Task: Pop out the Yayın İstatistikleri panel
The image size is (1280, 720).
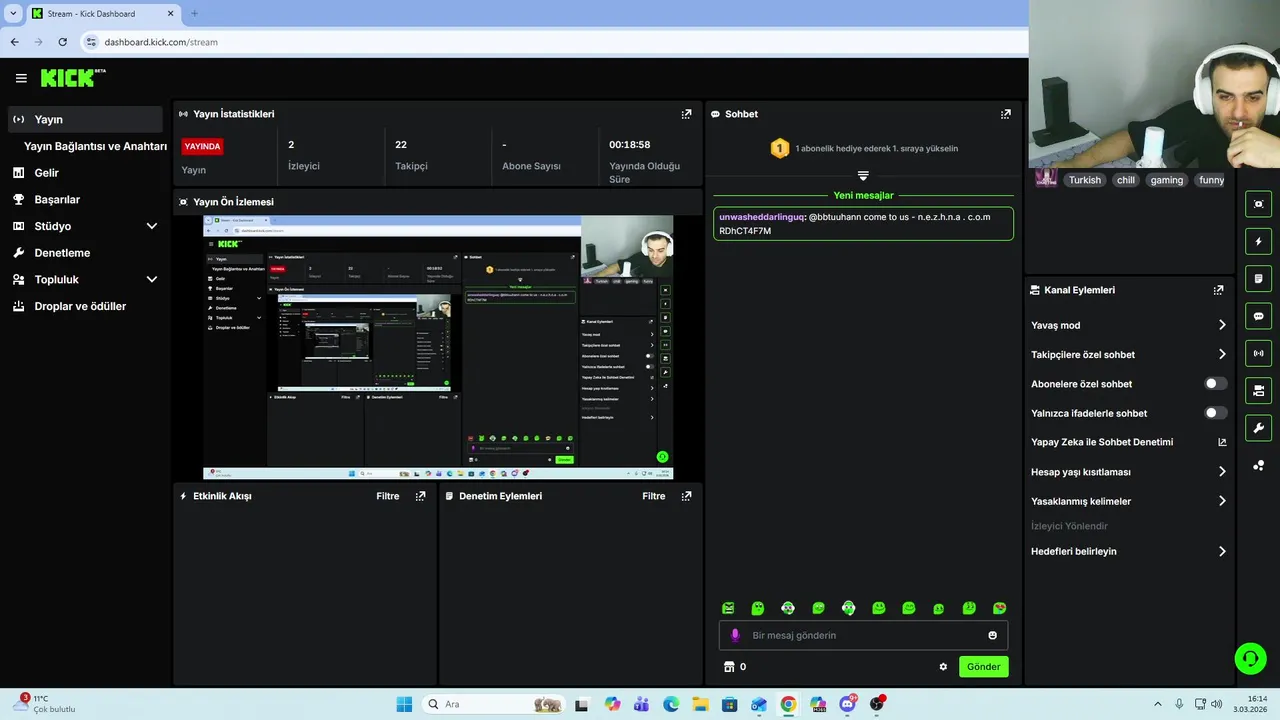Action: pyautogui.click(x=686, y=114)
